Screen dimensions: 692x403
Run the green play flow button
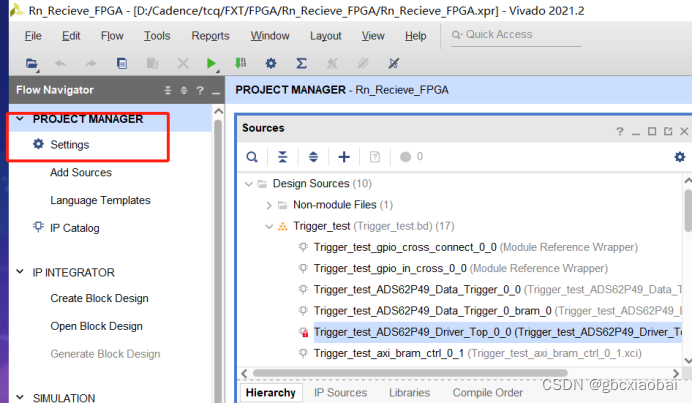[x=211, y=64]
